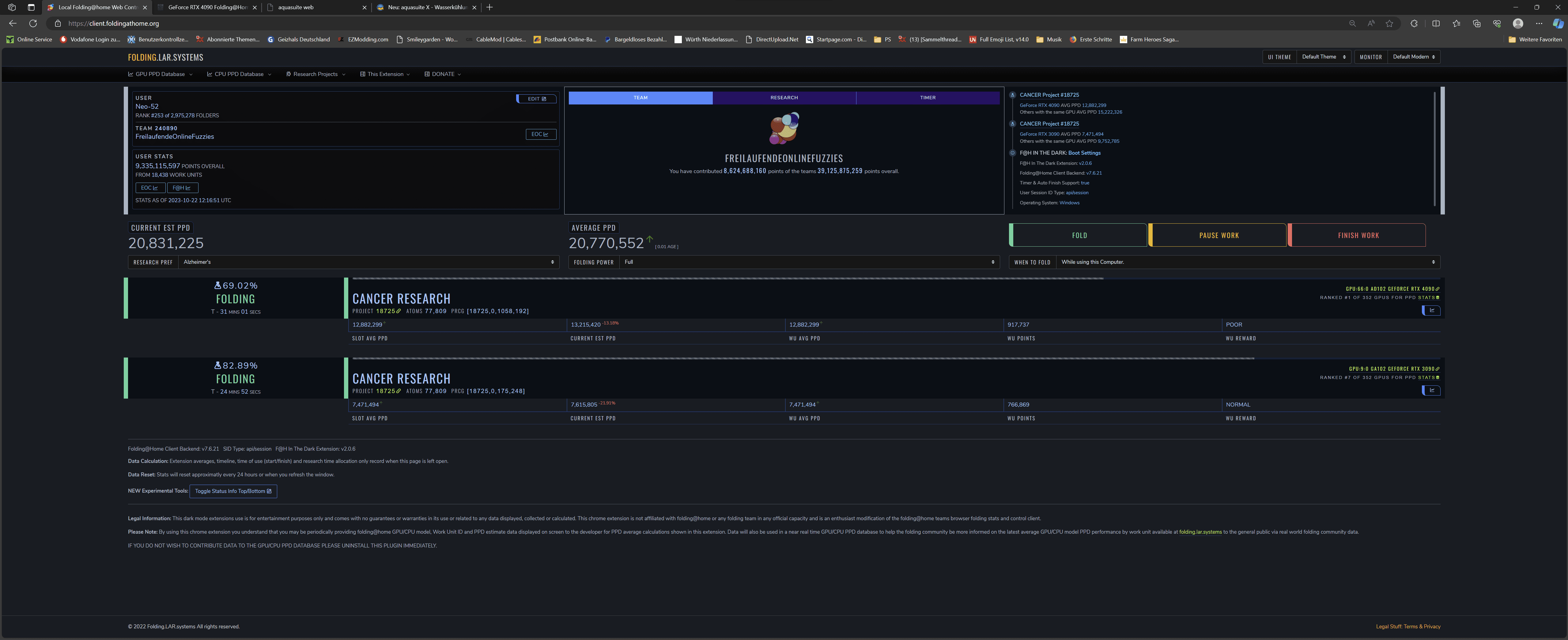Open the UI Theme dropdown

click(1323, 57)
